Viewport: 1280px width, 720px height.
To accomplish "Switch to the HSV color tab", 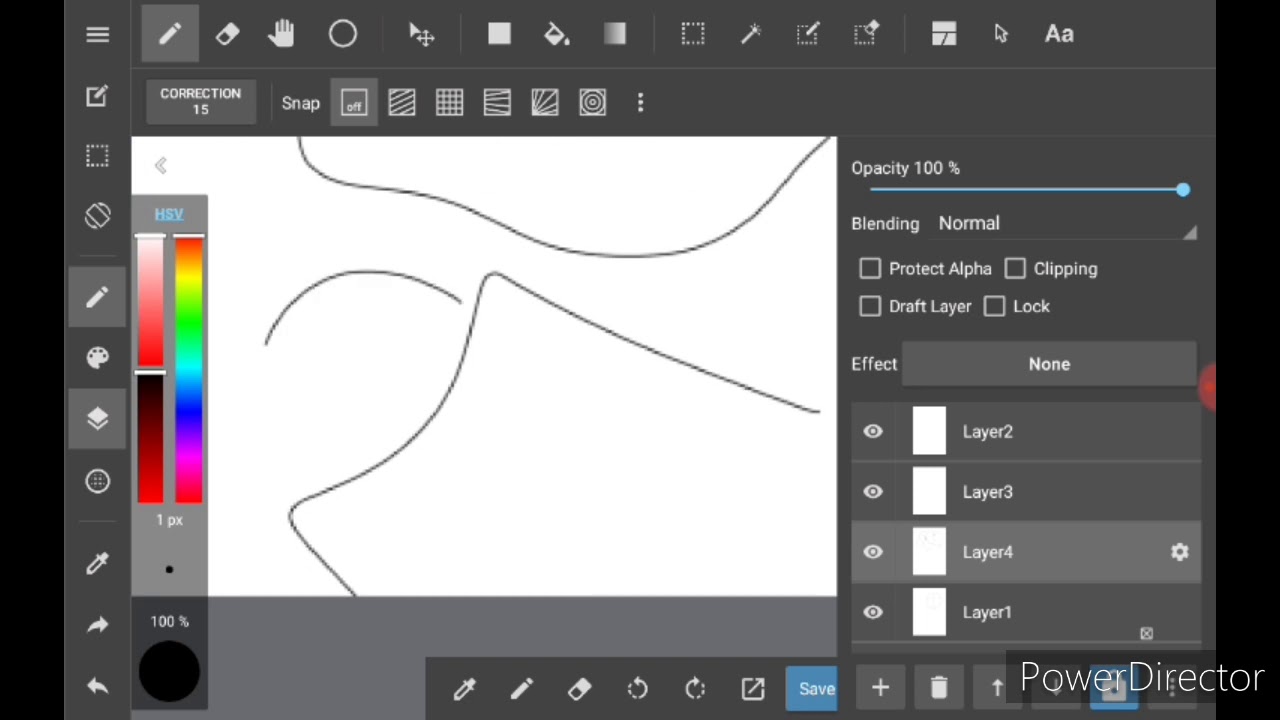I will click(x=169, y=214).
